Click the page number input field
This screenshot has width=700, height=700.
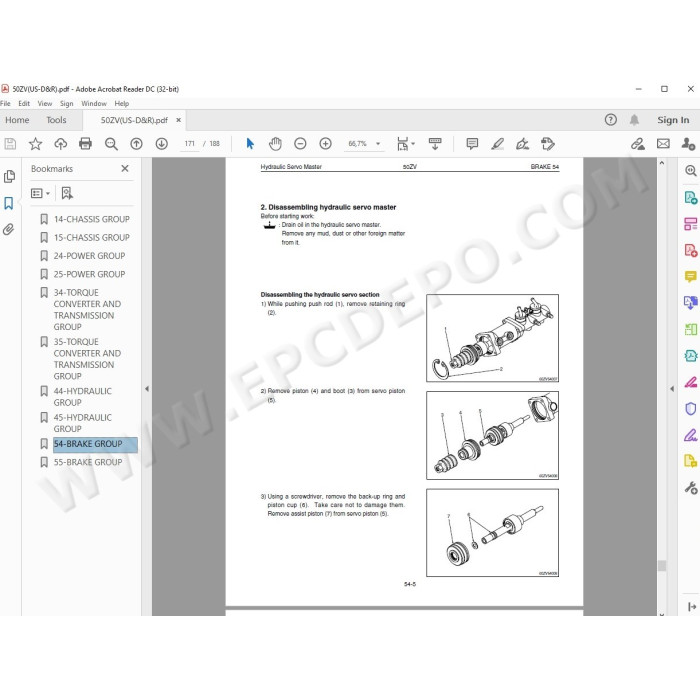pyautogui.click(x=190, y=144)
